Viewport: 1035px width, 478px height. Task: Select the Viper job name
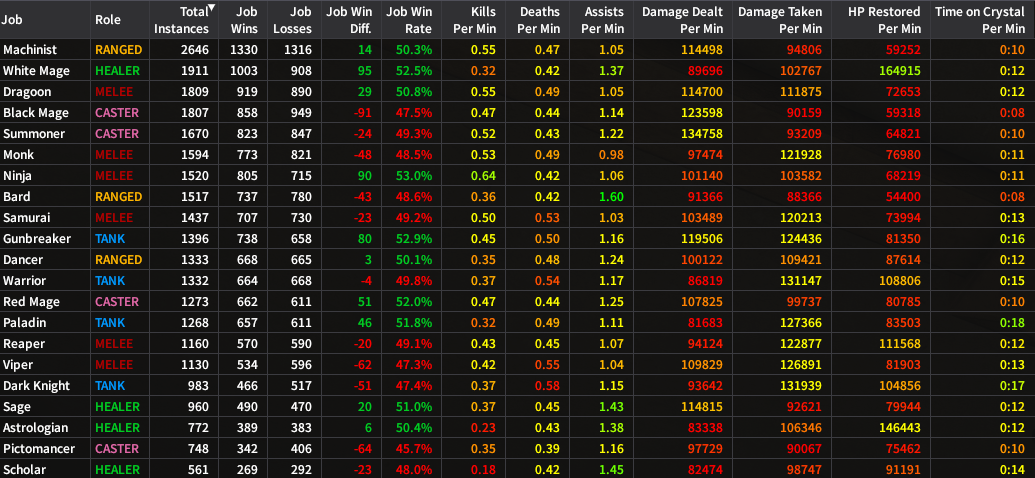click(x=18, y=364)
